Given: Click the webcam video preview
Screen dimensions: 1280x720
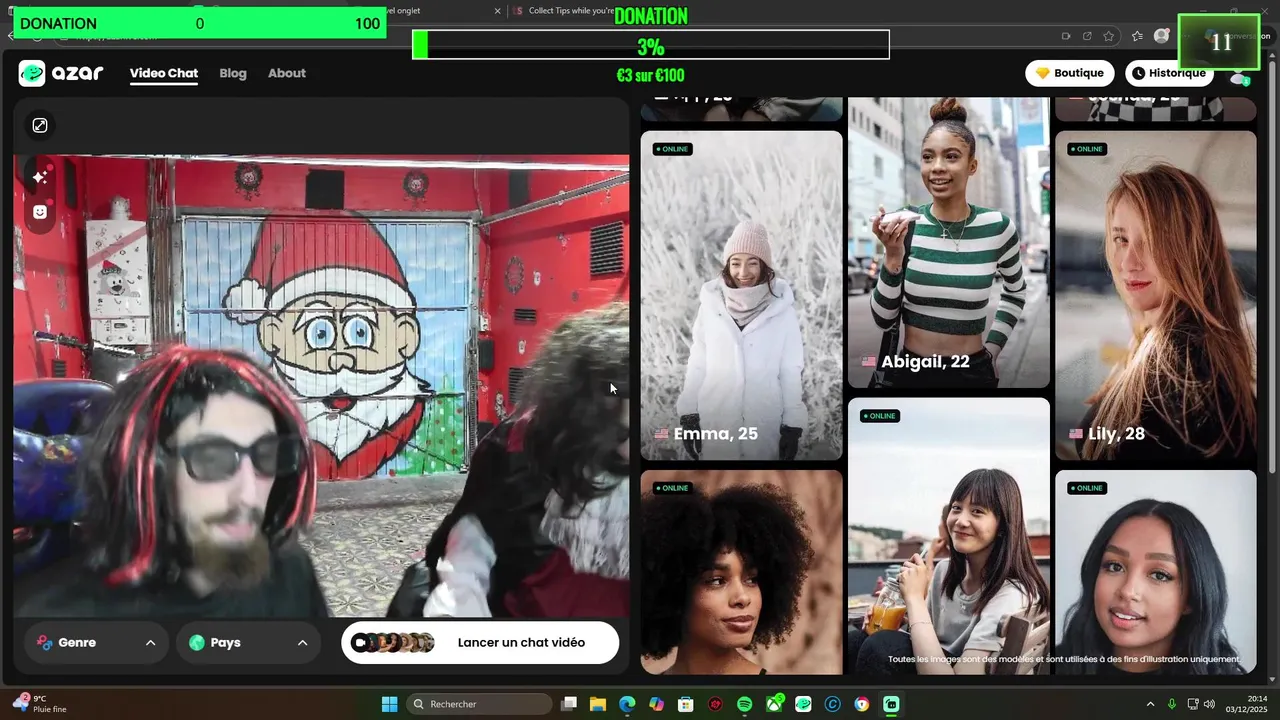Looking at the screenshot, I should pos(322,386).
